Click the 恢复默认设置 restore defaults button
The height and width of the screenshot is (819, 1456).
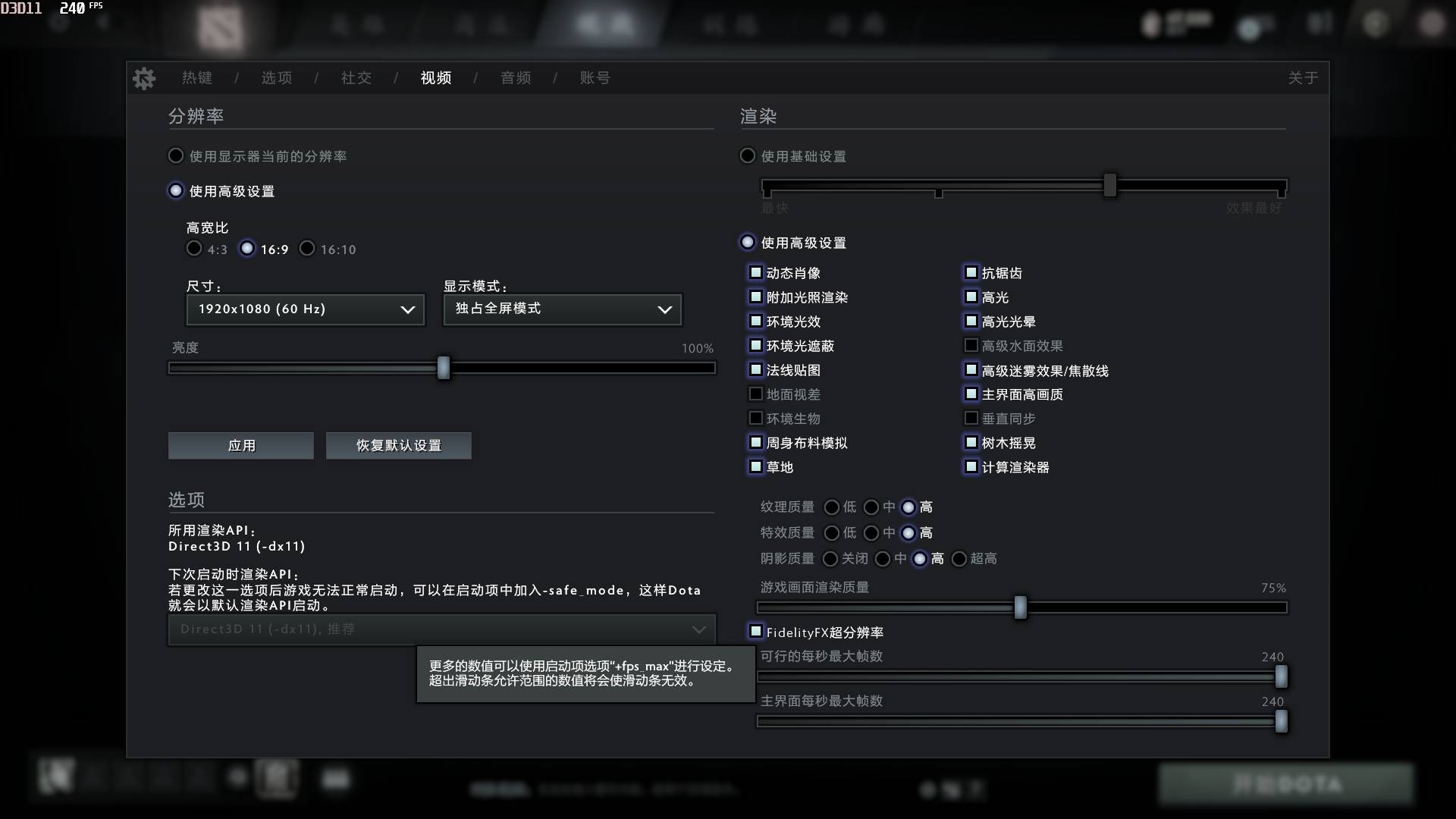399,446
